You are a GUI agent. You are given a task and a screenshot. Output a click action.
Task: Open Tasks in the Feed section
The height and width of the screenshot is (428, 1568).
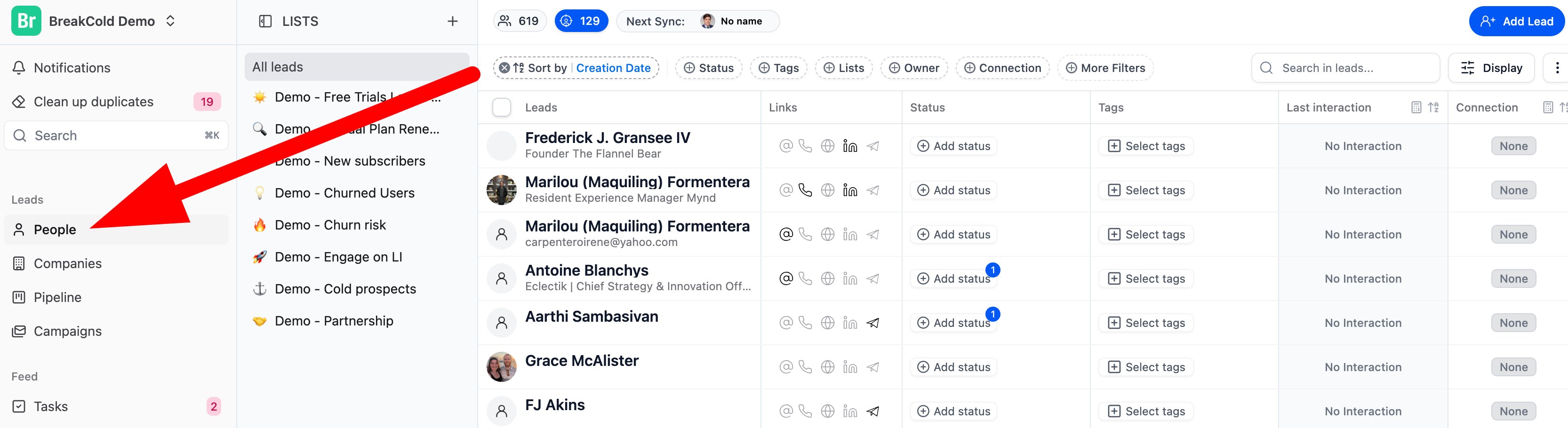(x=116, y=406)
